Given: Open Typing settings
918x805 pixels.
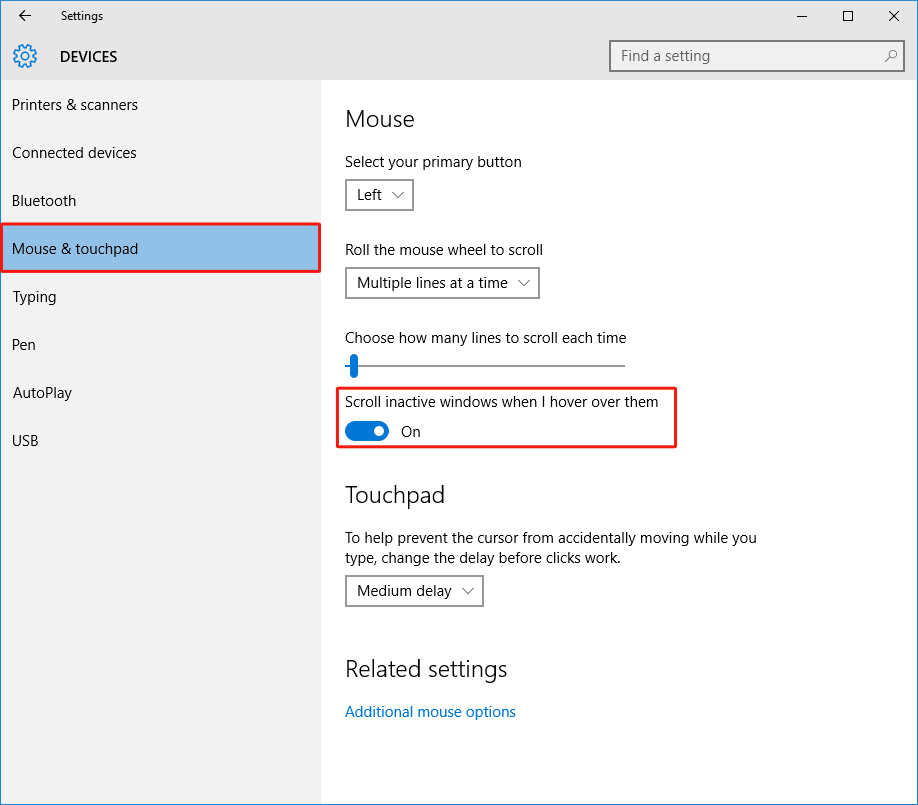Looking at the screenshot, I should tap(34, 297).
